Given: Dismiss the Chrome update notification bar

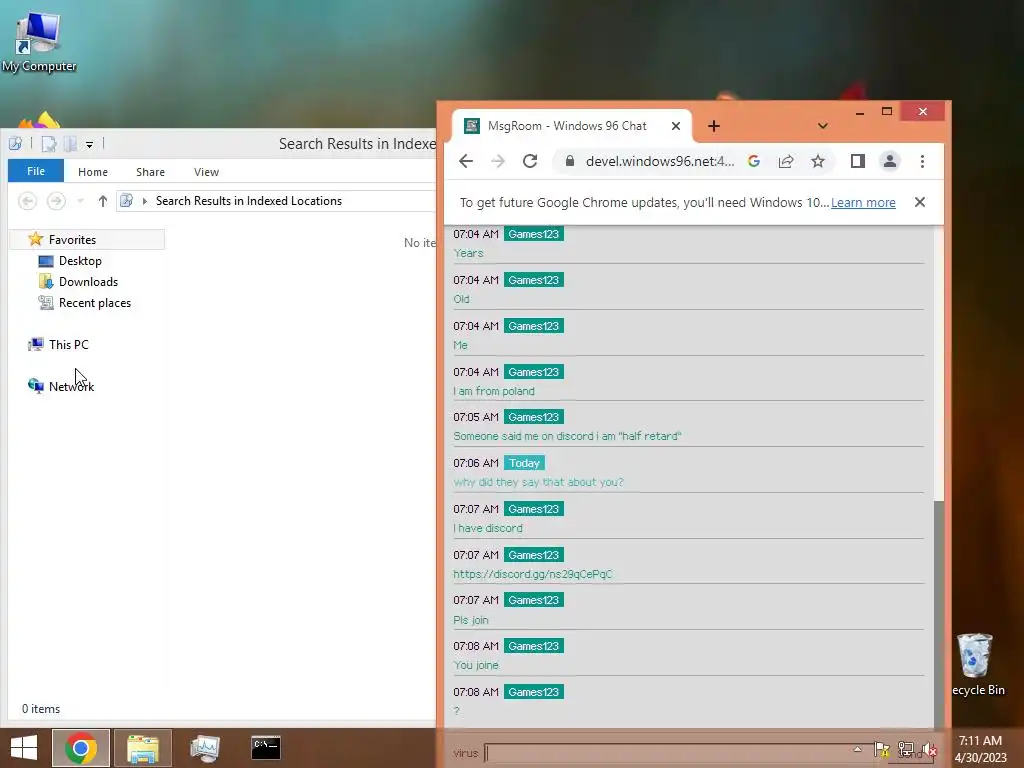Looking at the screenshot, I should click(920, 202).
